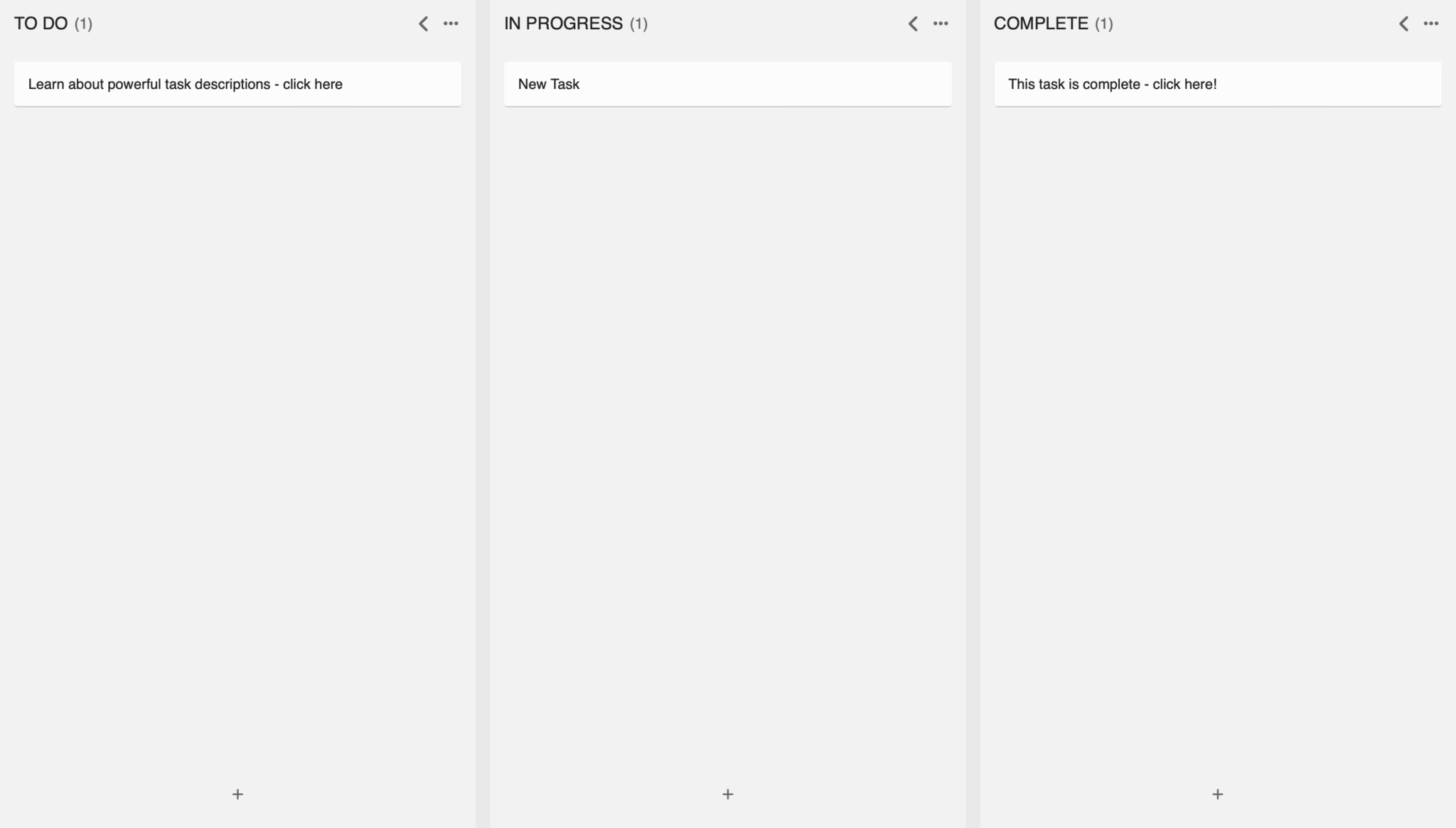Open the IN PROGRESS column's ellipsis menu
1456x828 pixels.
tap(941, 23)
